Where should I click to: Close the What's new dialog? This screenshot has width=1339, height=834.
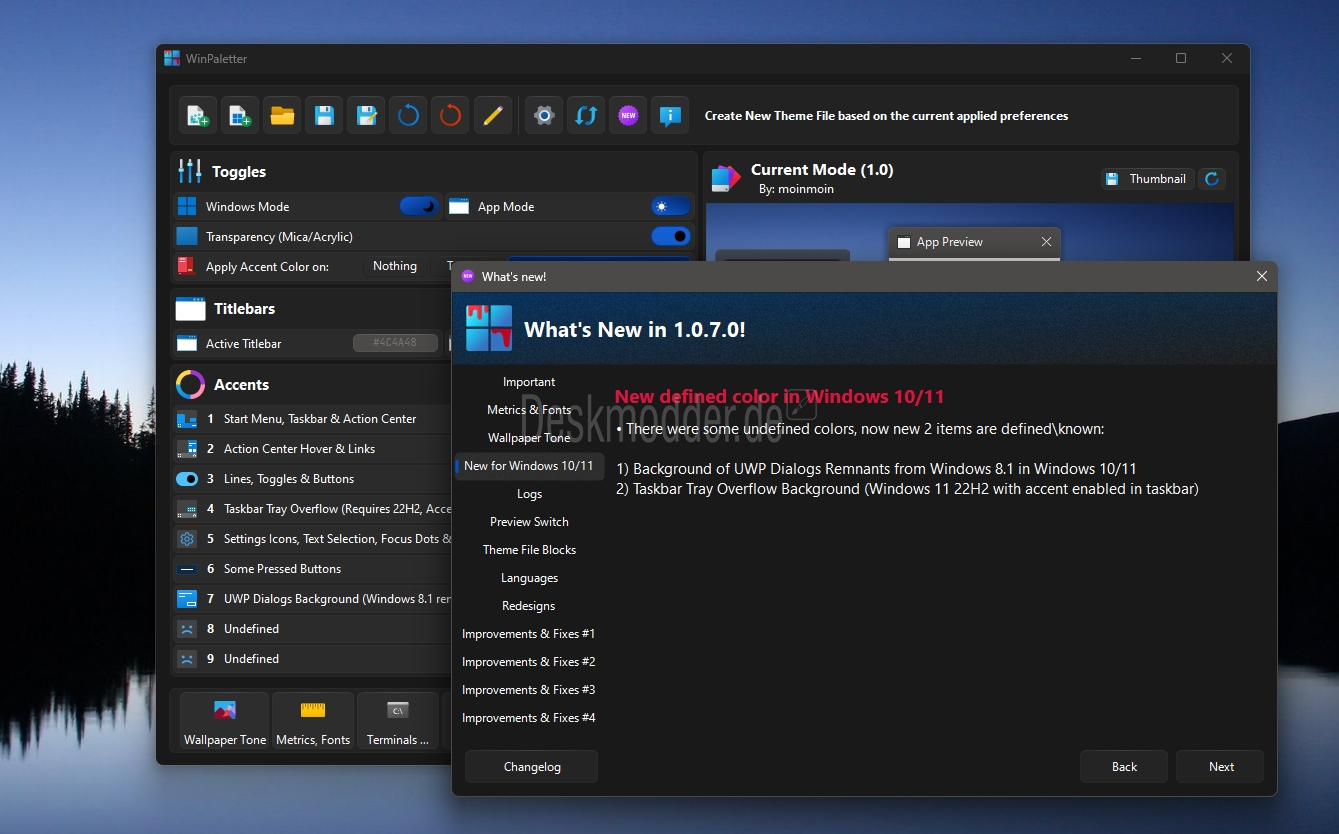pyautogui.click(x=1262, y=276)
